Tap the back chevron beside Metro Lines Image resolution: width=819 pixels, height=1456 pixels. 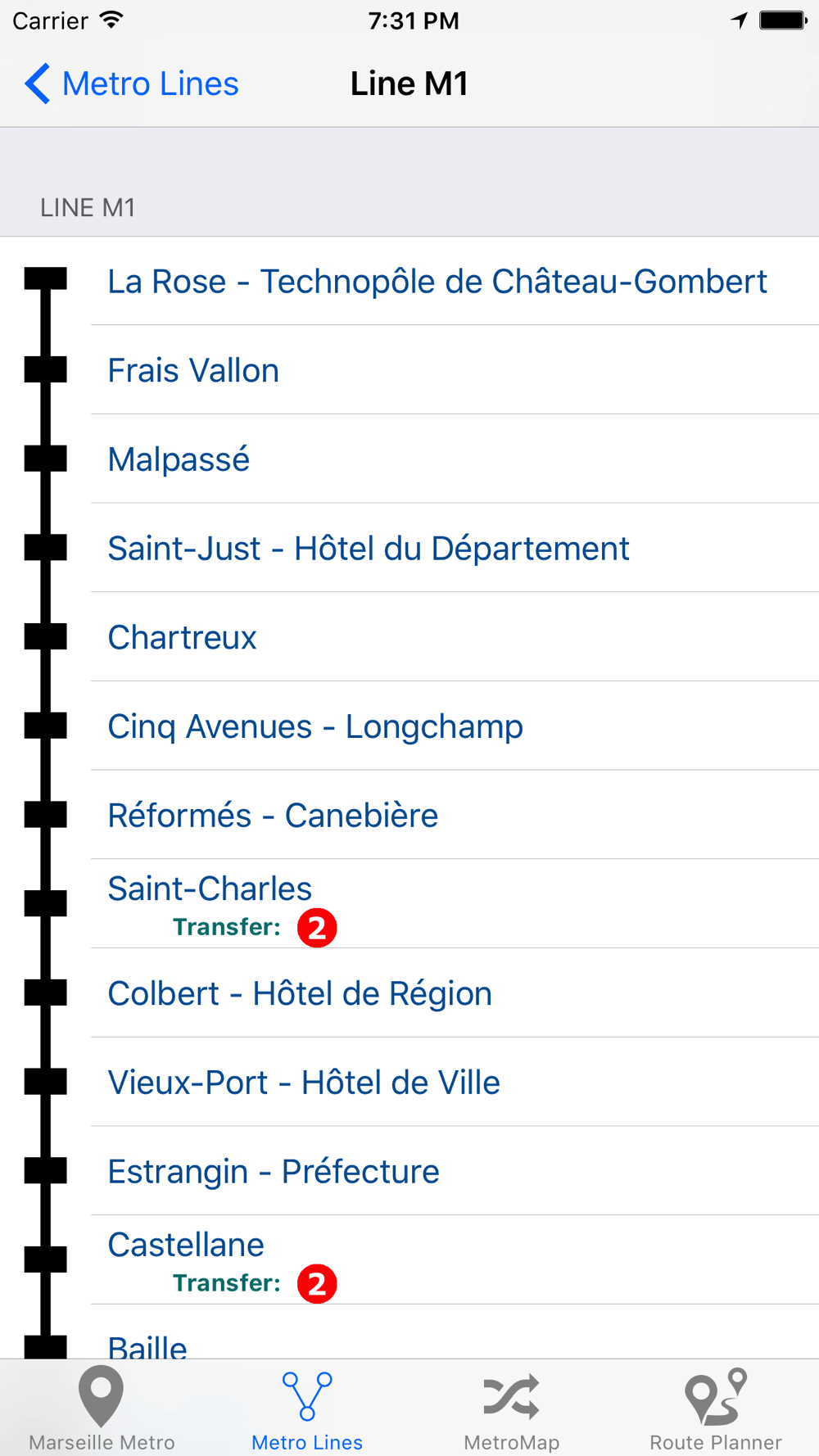(38, 84)
